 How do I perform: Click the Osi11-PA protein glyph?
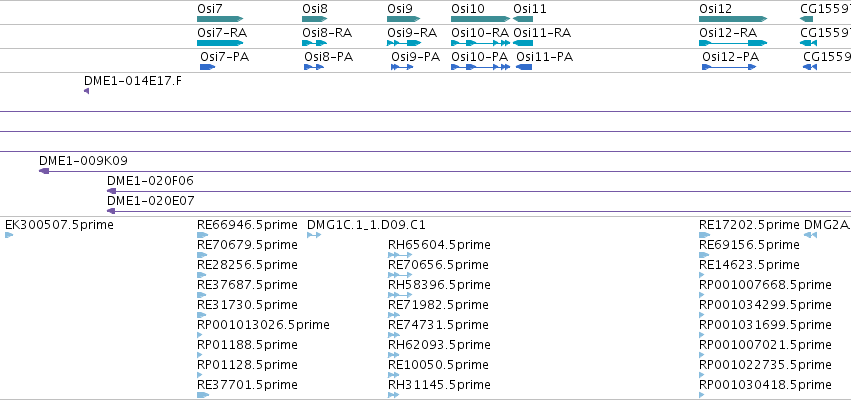pyautogui.click(x=524, y=67)
